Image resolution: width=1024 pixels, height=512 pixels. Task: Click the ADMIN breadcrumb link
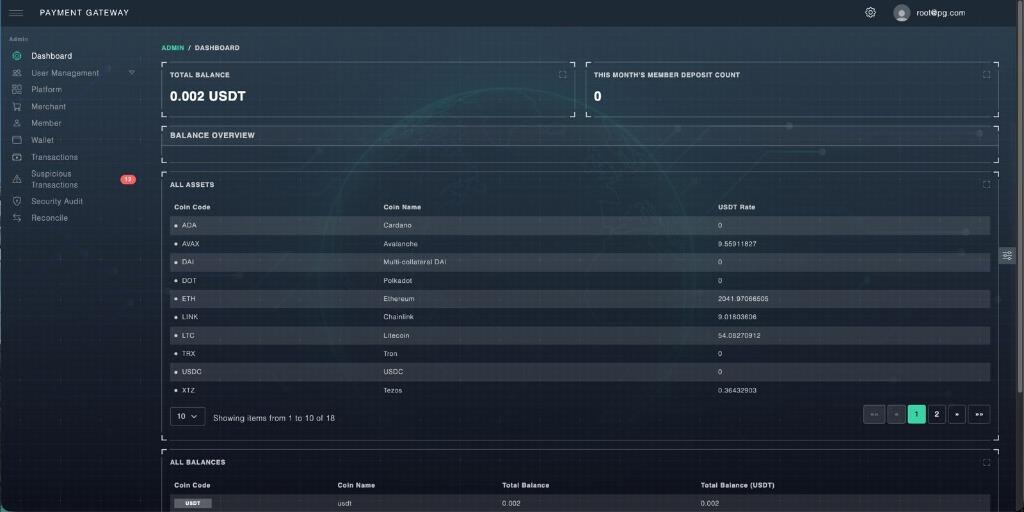tap(173, 48)
